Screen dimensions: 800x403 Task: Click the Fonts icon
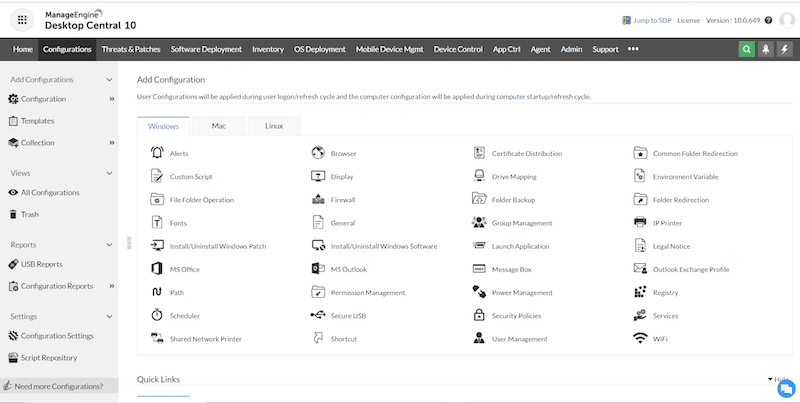pos(157,222)
